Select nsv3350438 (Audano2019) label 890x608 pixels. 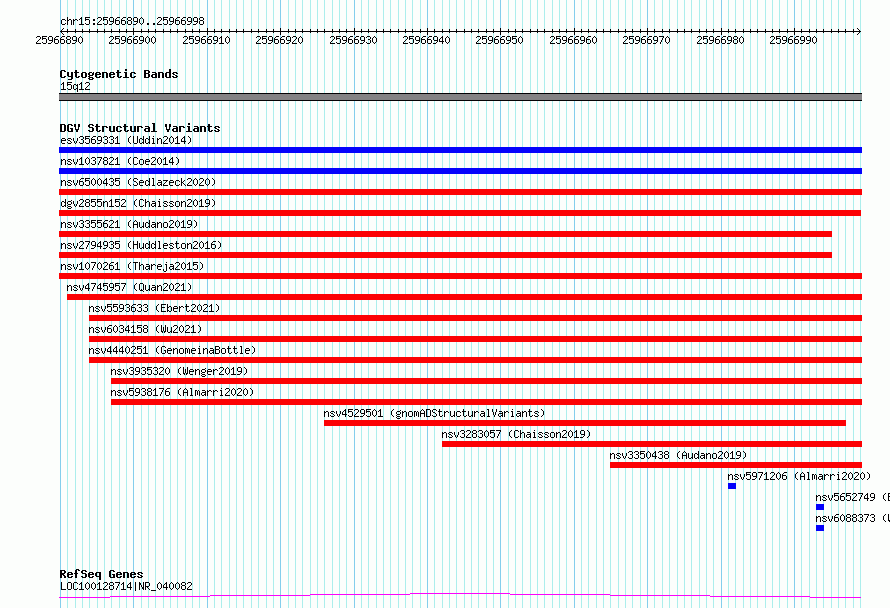coord(678,455)
